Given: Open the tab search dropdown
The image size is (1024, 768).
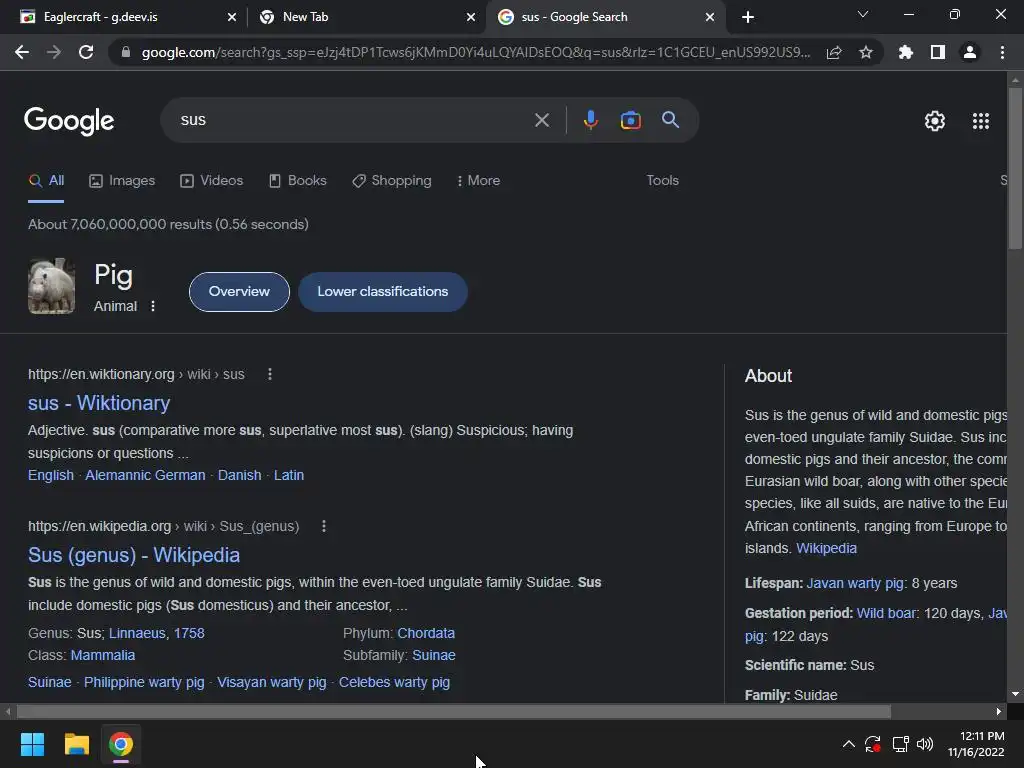Looking at the screenshot, I should tap(863, 14).
